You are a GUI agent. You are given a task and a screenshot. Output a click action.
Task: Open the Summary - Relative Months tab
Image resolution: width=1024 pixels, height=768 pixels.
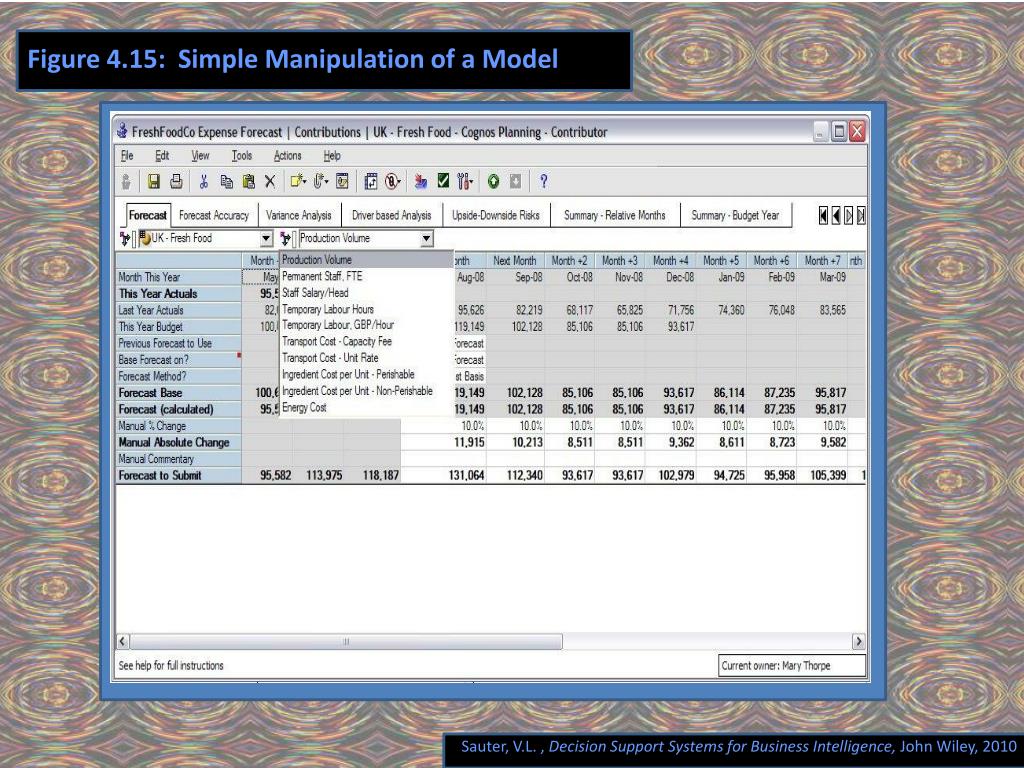pyautogui.click(x=615, y=216)
